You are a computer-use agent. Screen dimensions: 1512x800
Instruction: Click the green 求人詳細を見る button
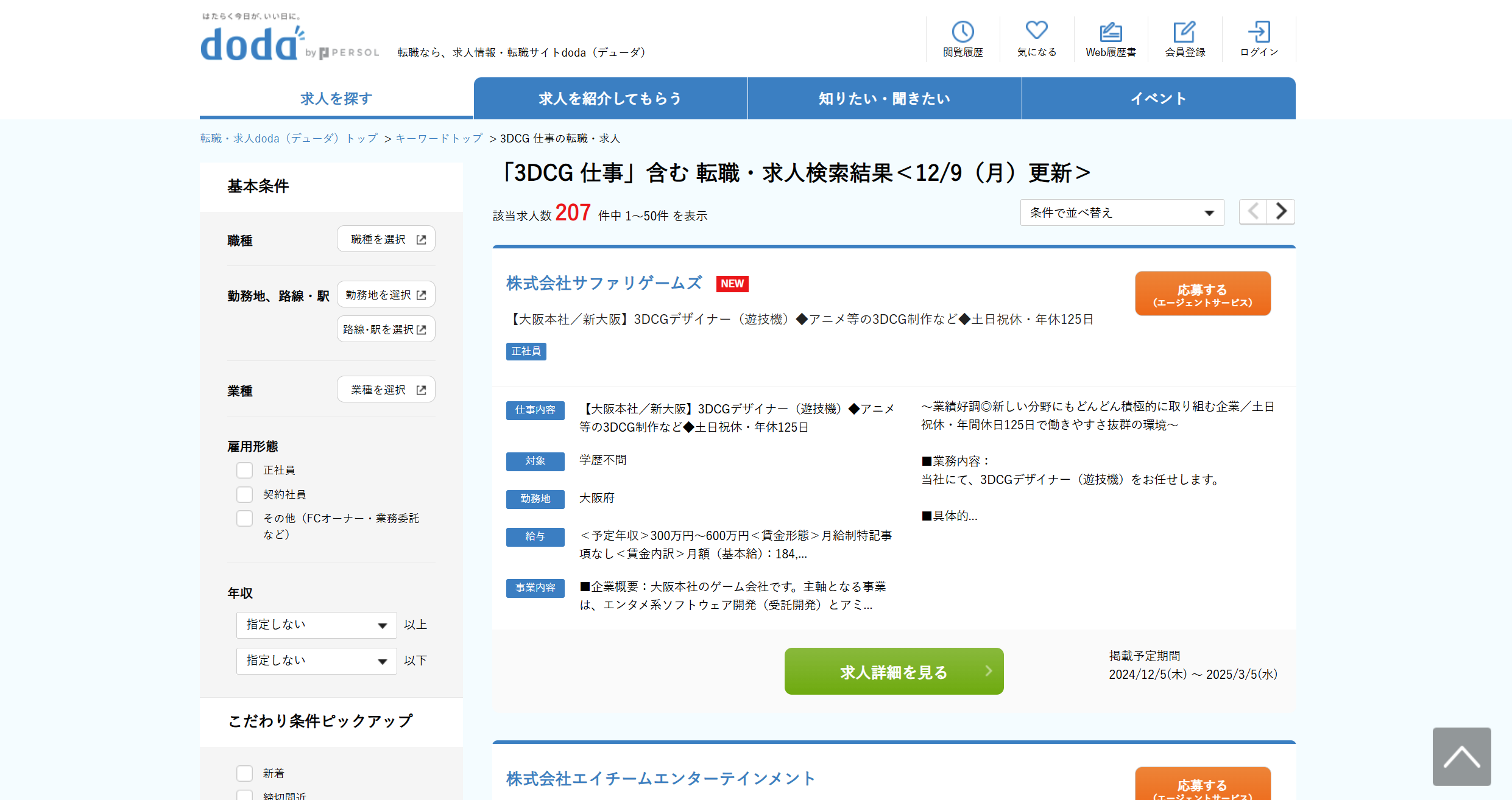click(x=894, y=672)
